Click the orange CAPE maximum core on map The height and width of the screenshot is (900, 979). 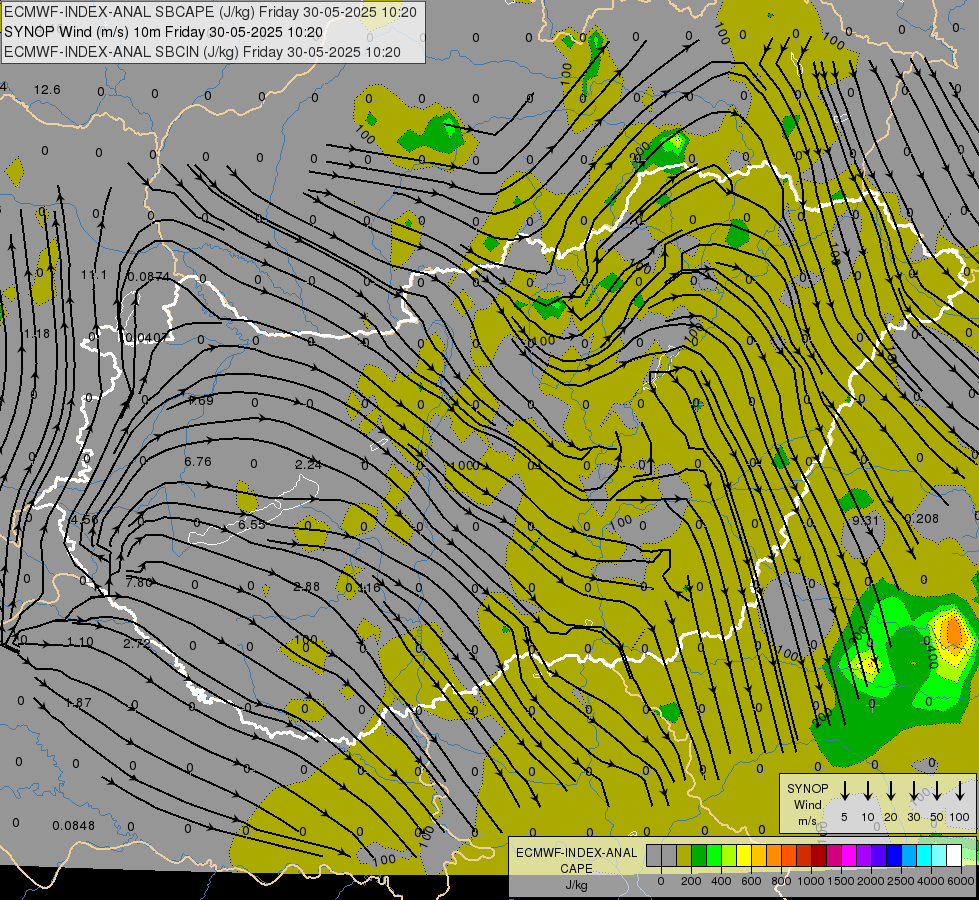954,632
